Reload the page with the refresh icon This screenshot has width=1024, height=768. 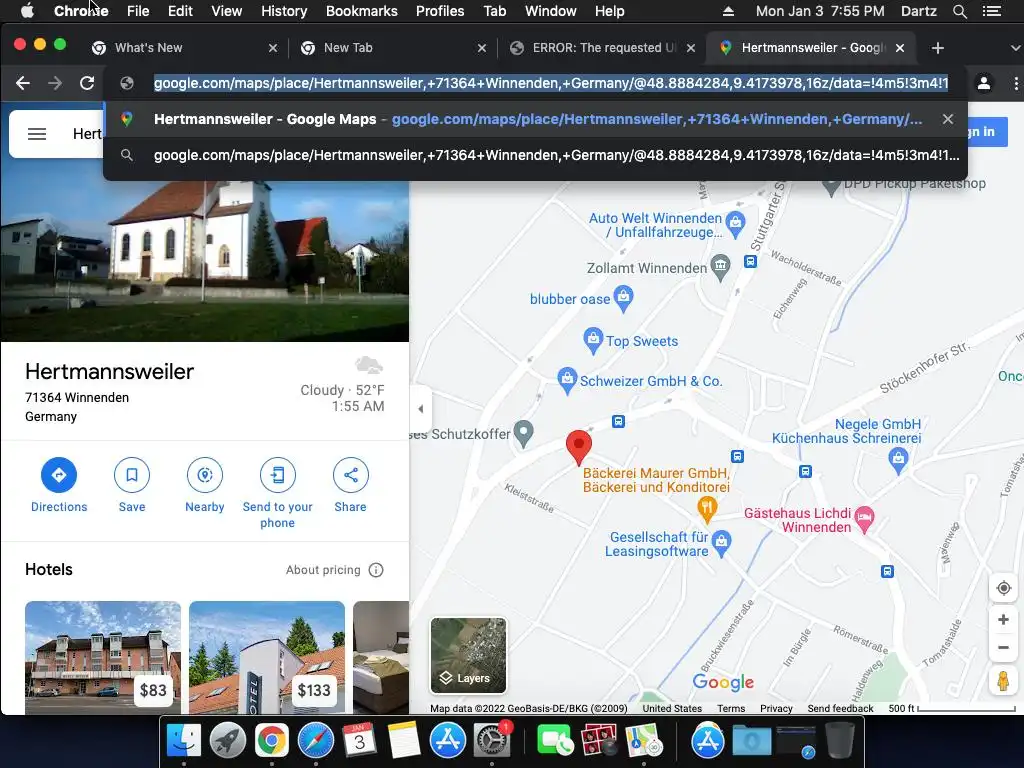pos(87,83)
